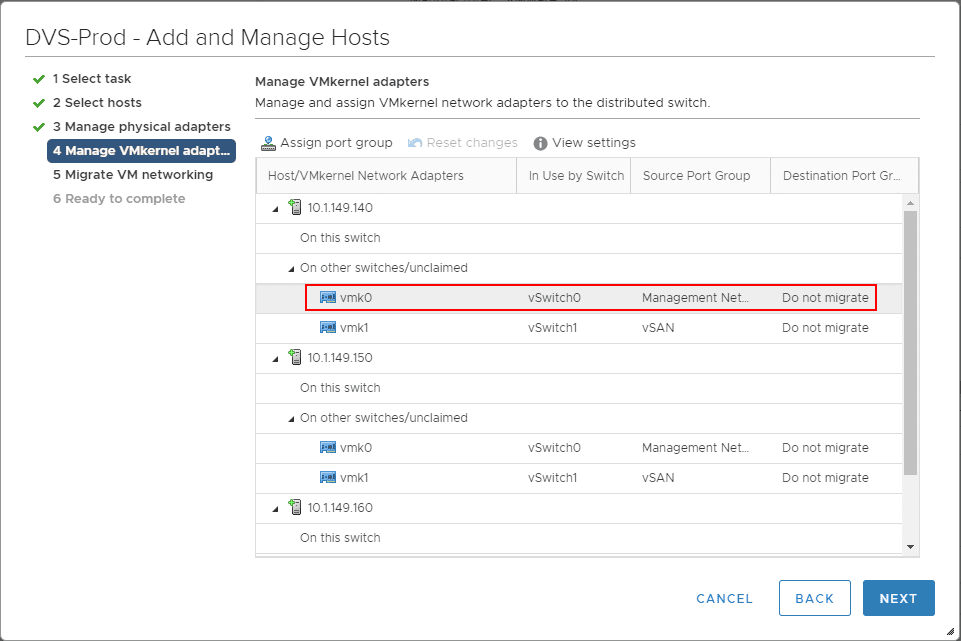
Task: Click the BACK button
Action: pos(814,598)
